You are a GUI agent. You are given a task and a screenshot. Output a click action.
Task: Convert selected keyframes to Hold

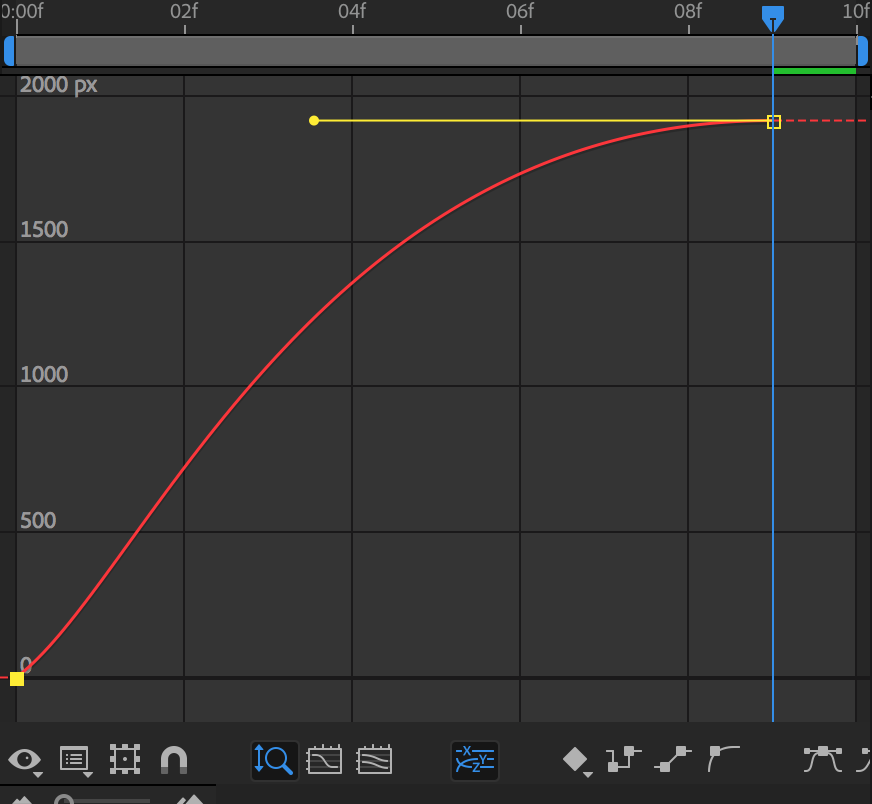(624, 760)
